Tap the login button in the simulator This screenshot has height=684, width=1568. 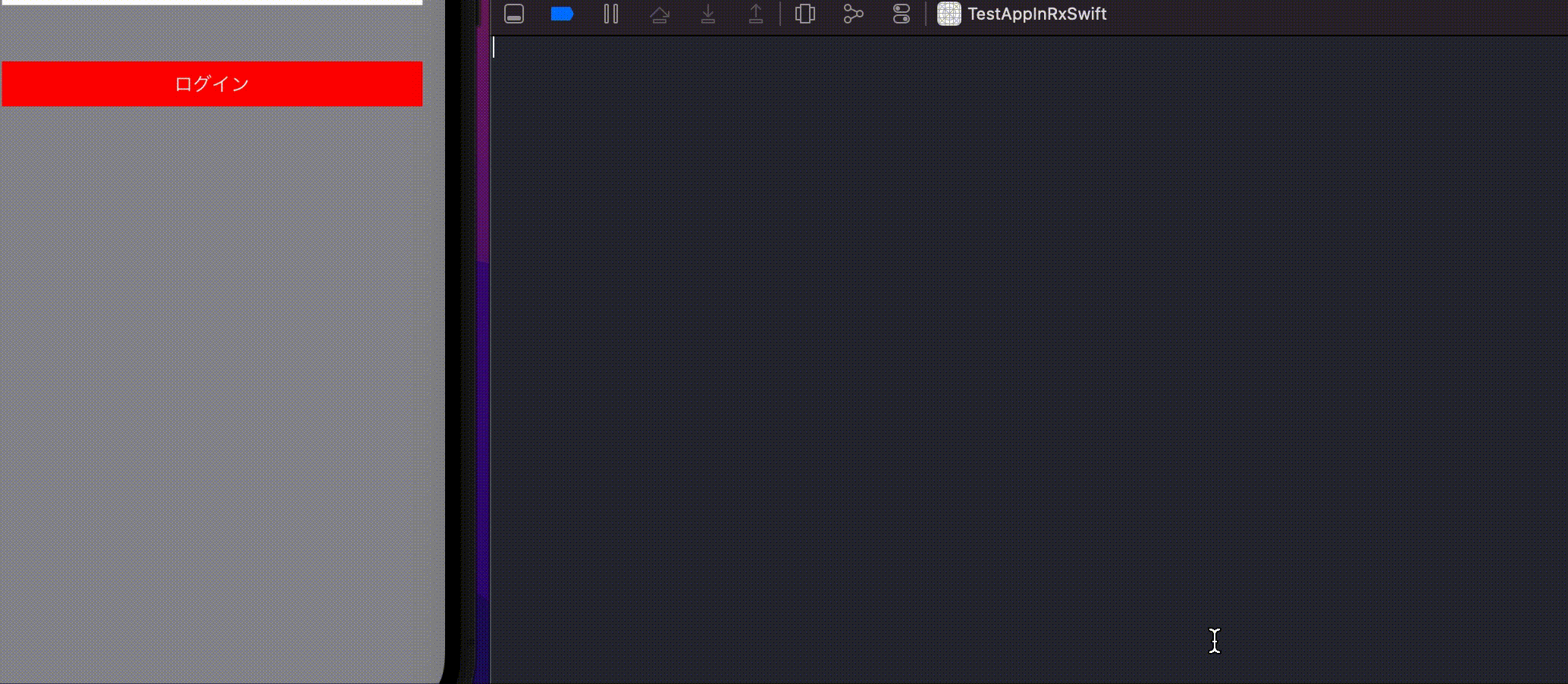click(x=212, y=83)
